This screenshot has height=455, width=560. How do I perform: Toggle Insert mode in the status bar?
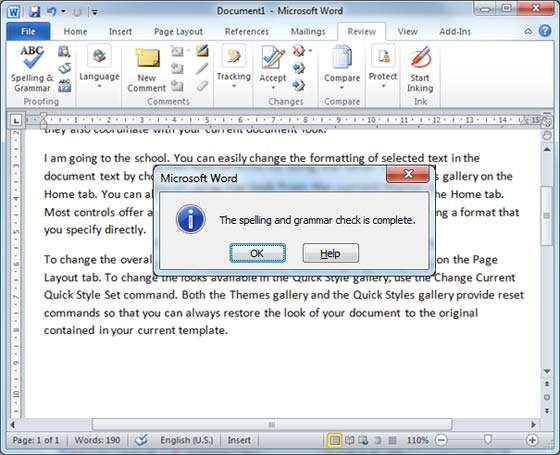pyautogui.click(x=239, y=440)
